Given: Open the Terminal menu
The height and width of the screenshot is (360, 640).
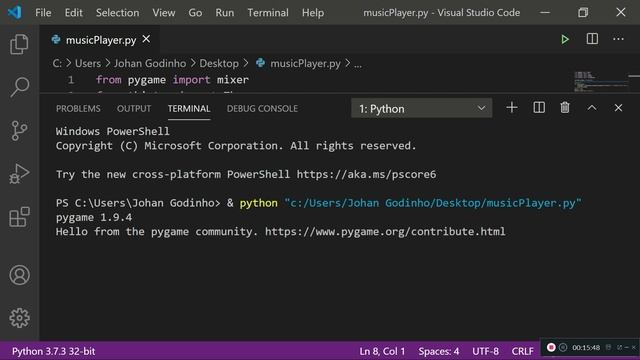Looking at the screenshot, I should 268,13.
